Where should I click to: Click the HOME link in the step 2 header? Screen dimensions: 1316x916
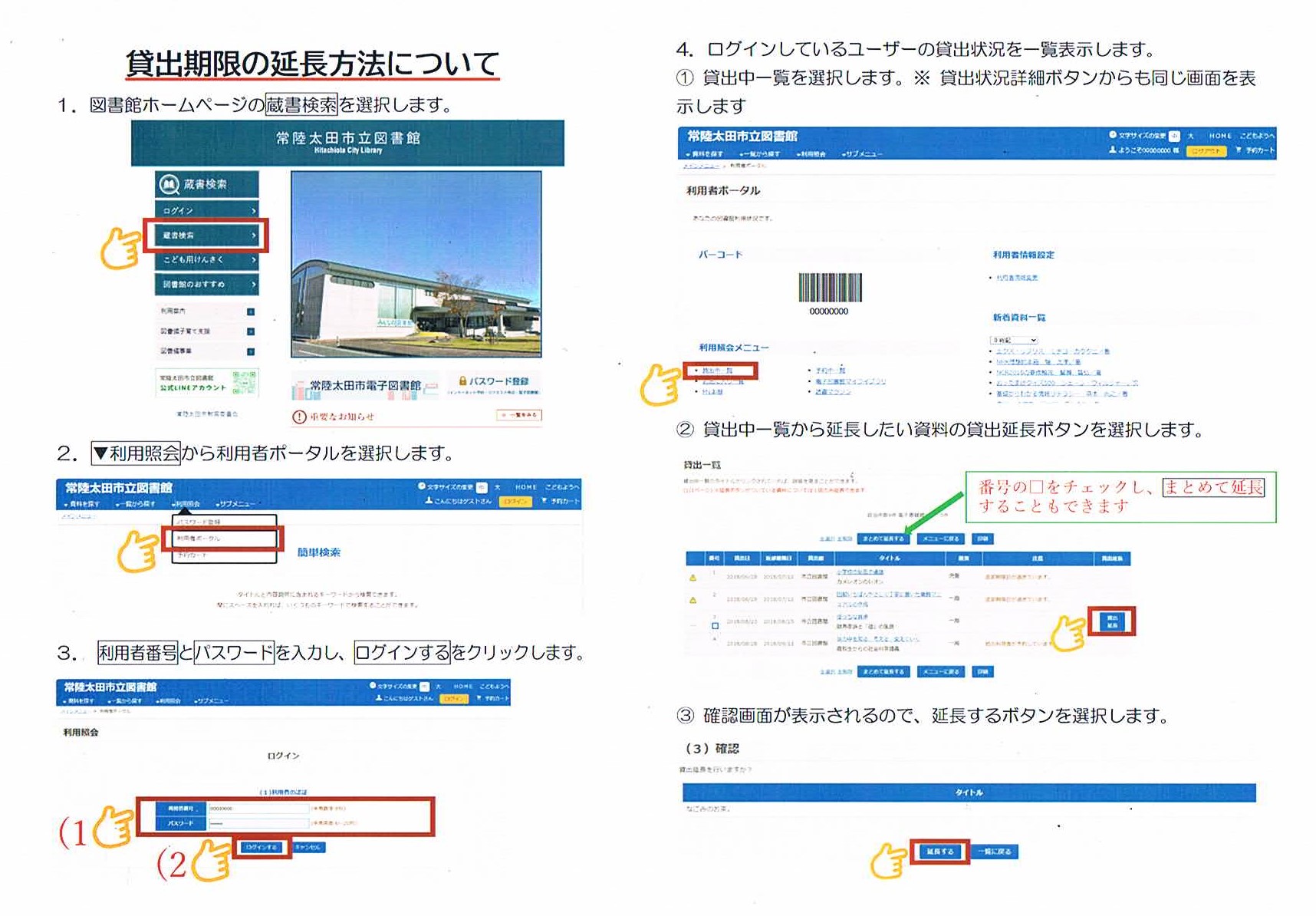click(526, 487)
